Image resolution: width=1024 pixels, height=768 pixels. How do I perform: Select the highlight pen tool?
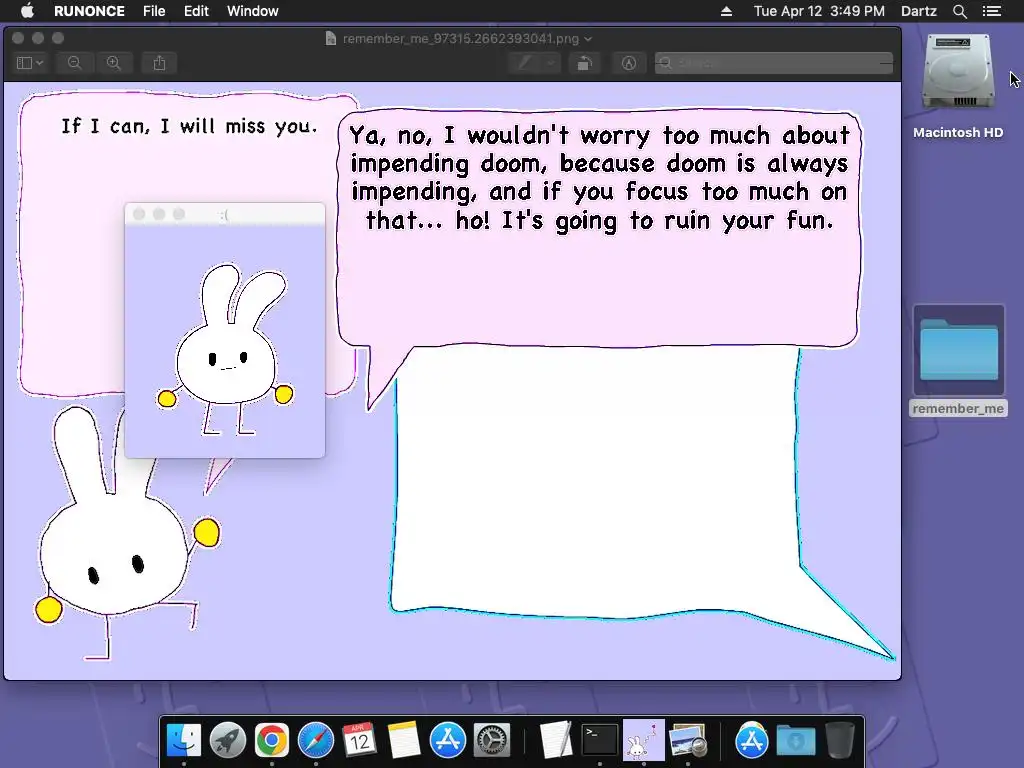tap(525, 63)
